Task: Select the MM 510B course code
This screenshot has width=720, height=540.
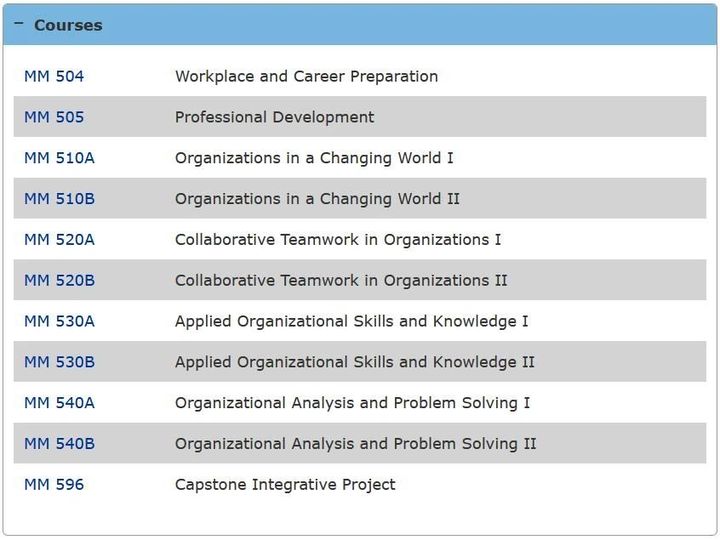Action: coord(59,199)
